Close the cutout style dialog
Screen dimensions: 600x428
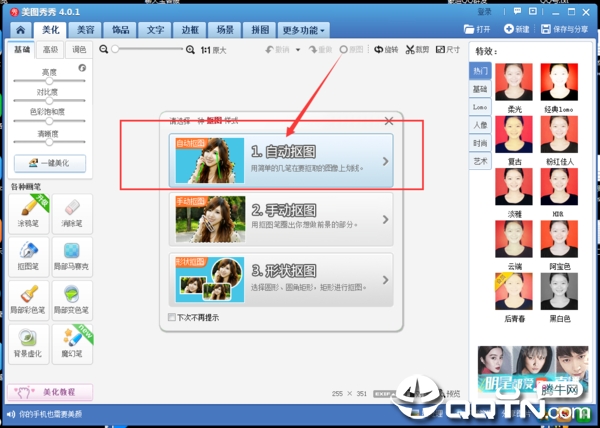[x=389, y=121]
